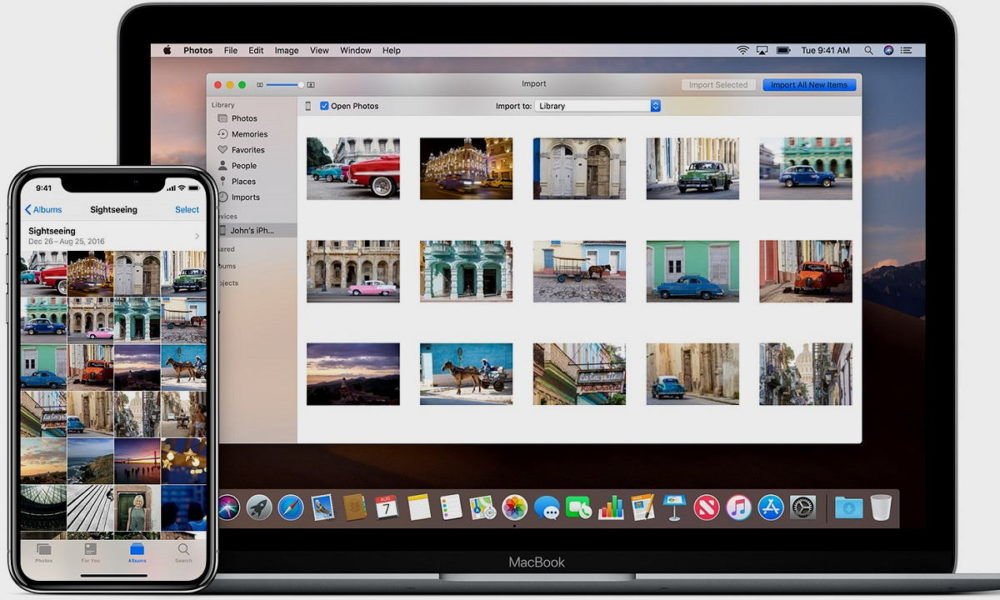The image size is (1000, 600).
Task: Open News icon in dock
Action: pos(707,508)
